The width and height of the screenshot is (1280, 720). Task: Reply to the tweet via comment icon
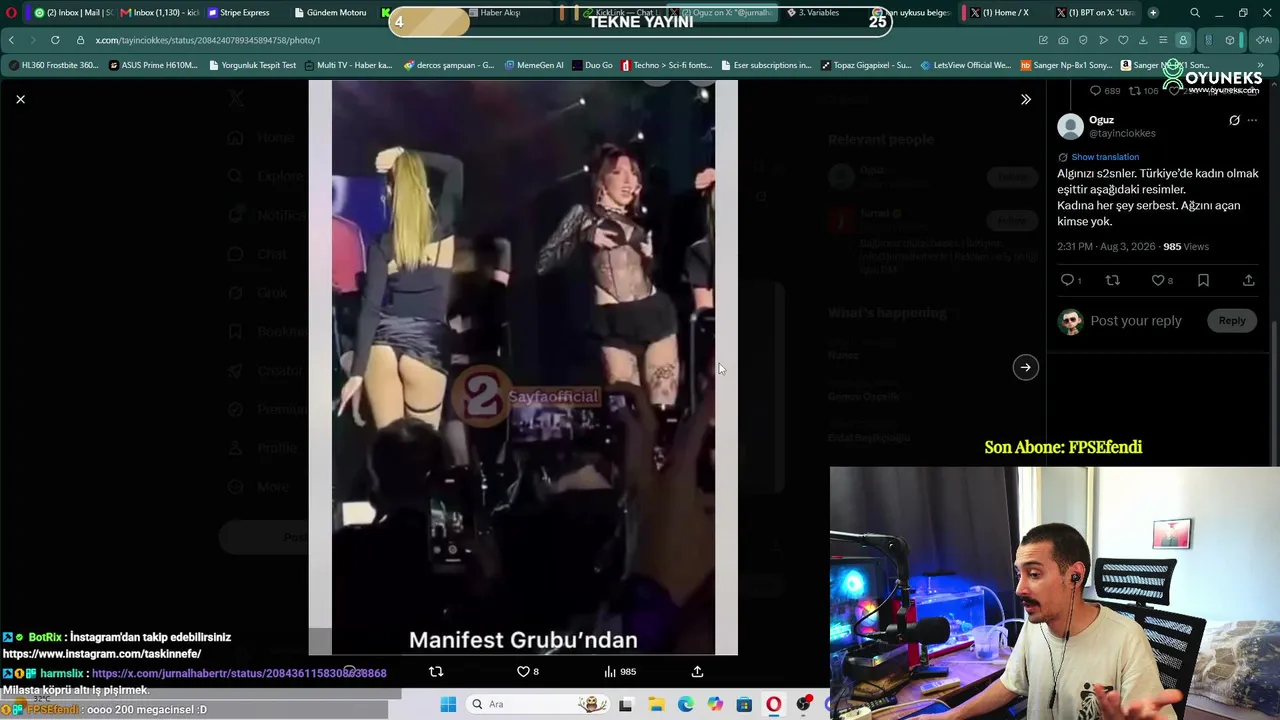point(1067,280)
